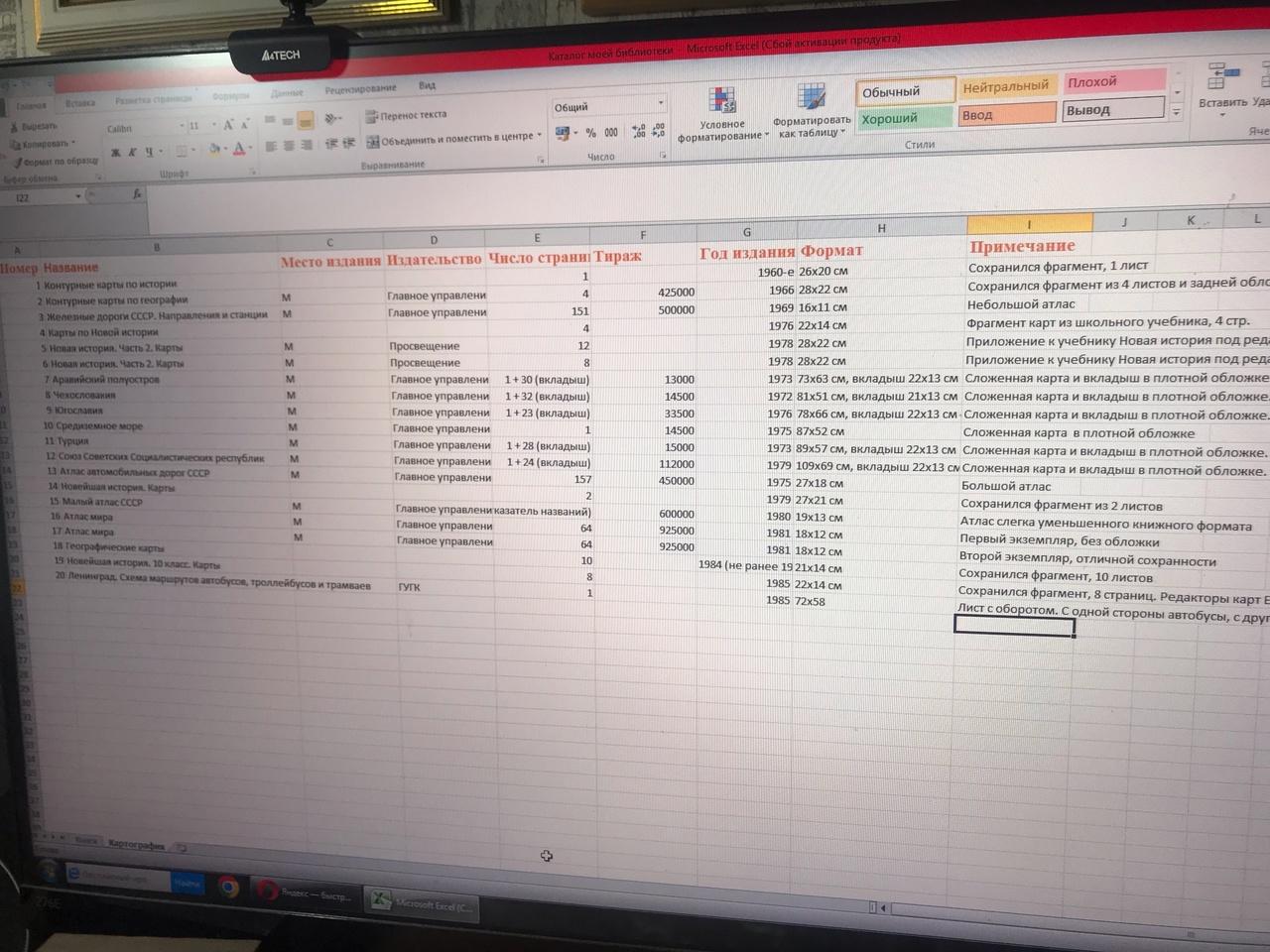1270x952 pixels.
Task: Open Conditional Formatting (Условное форматирование) menu
Action: click(722, 113)
